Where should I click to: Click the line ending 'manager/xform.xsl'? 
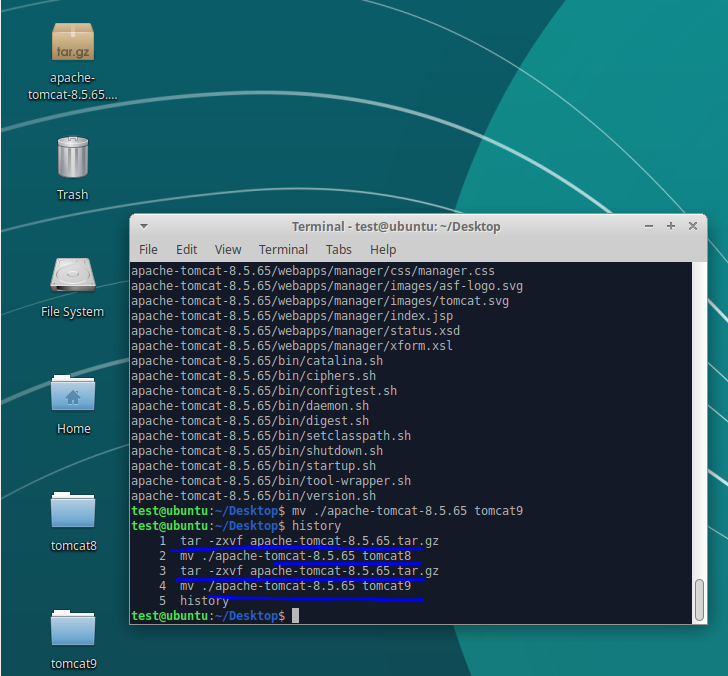[x=292, y=345]
